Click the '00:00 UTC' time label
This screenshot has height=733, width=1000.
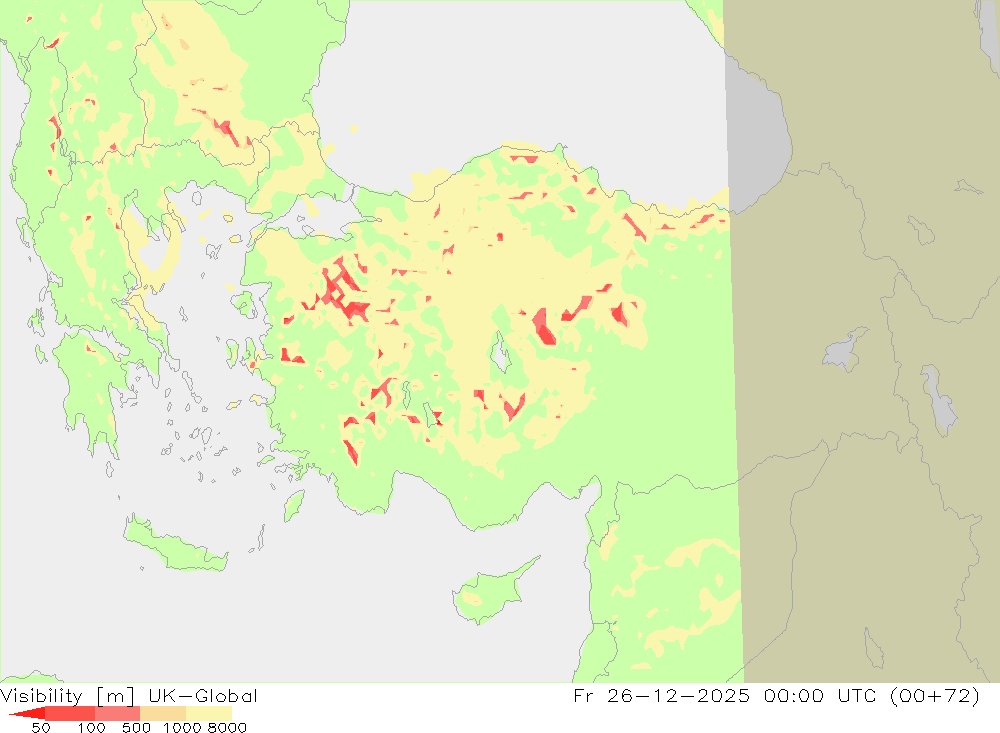coord(818,695)
